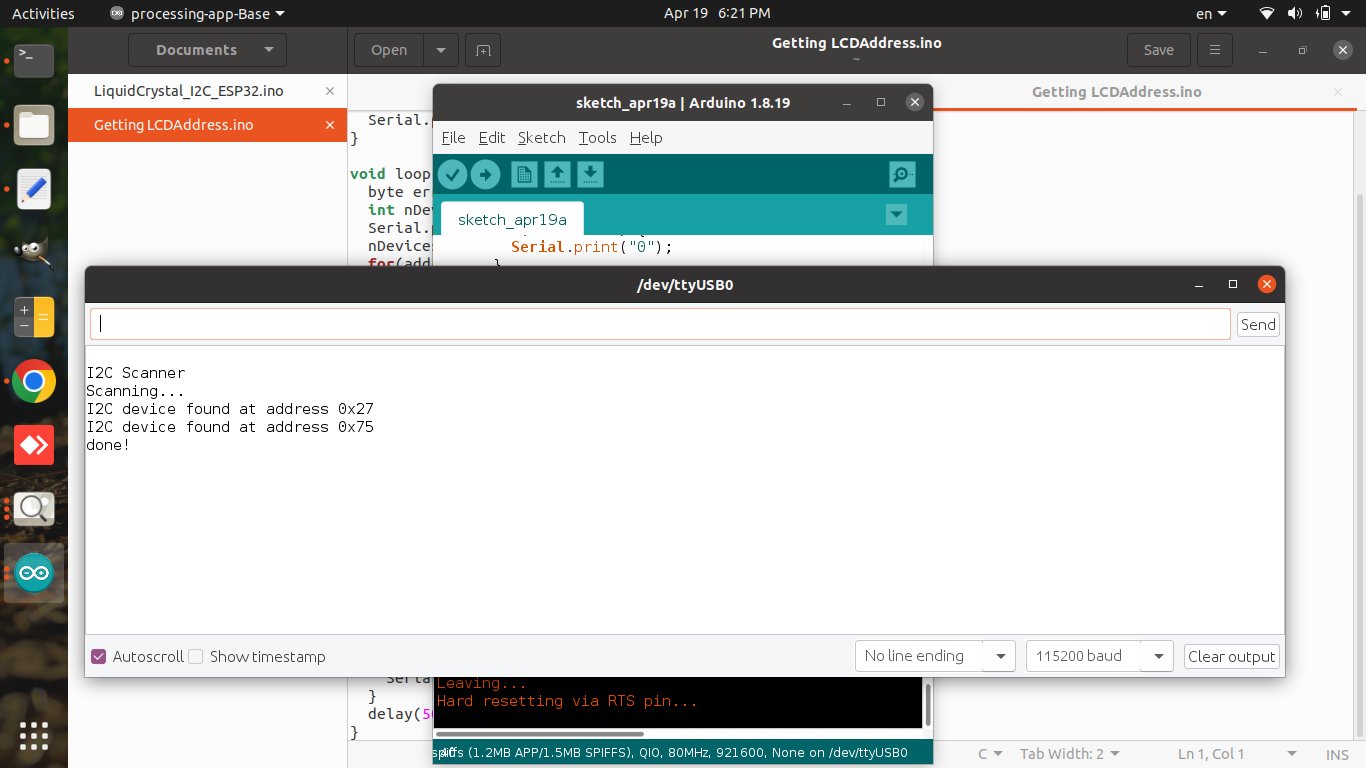Select the sketch_apr19a tab

[512, 219]
